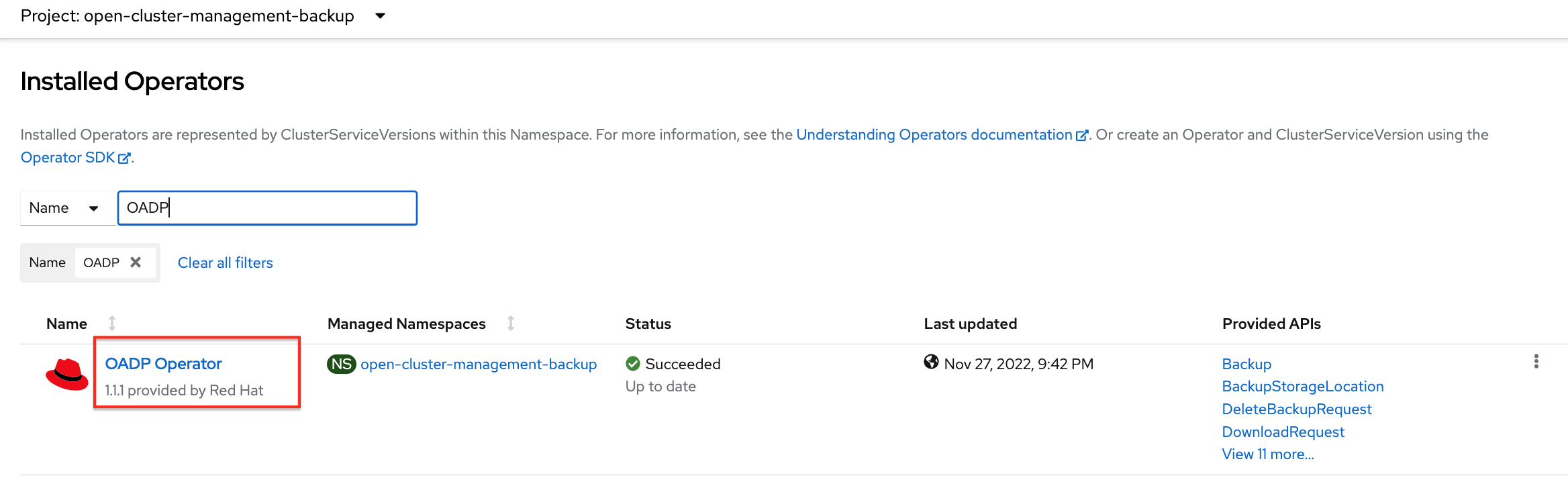Viewport: 1568px width, 486px height.
Task: Open the BackupStorageLocation API link
Action: (1302, 387)
